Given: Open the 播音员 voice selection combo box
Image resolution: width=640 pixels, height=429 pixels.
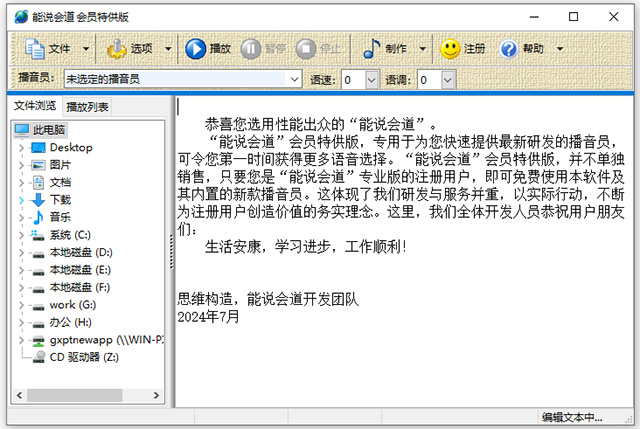Looking at the screenshot, I should click(182, 79).
